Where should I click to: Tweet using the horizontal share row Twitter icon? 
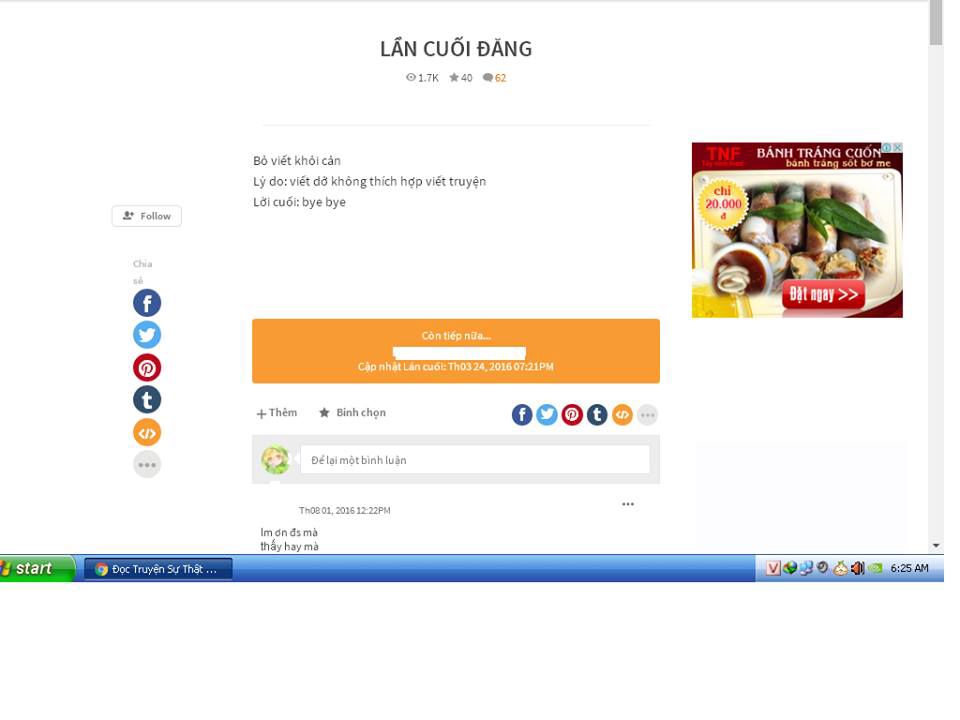pyautogui.click(x=547, y=415)
